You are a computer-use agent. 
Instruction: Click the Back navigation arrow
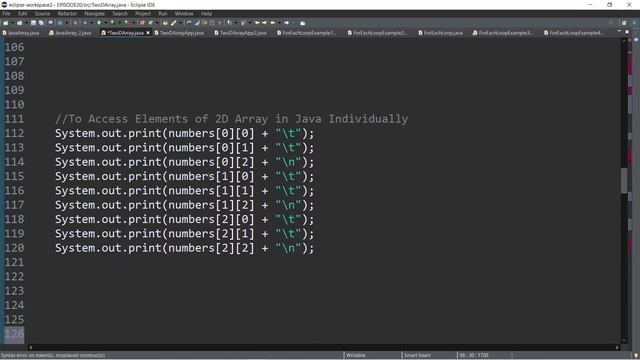273,23
